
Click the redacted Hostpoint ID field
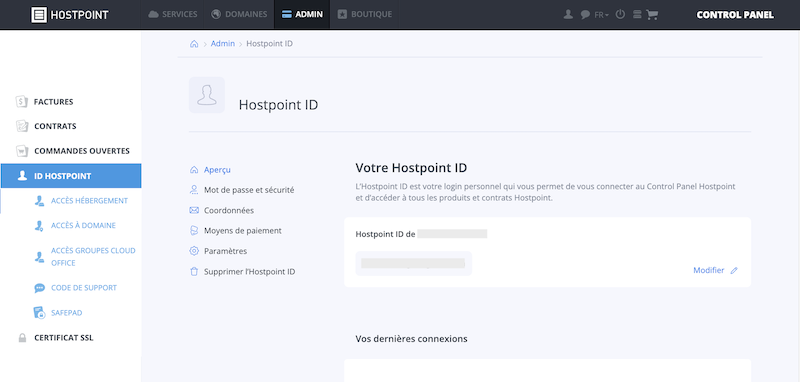pyautogui.click(x=414, y=263)
